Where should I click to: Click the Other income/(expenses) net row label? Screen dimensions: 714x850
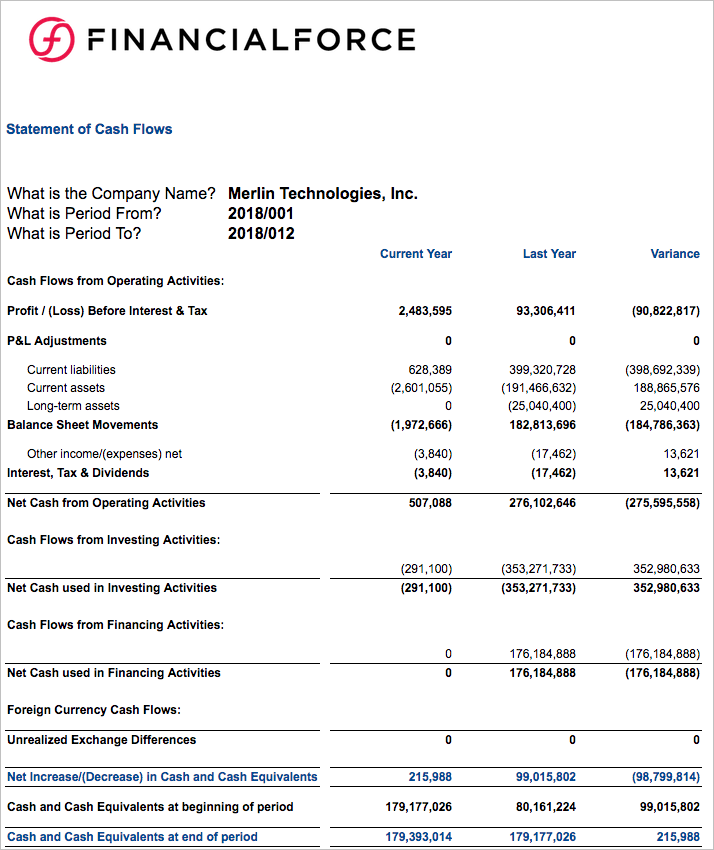104,454
